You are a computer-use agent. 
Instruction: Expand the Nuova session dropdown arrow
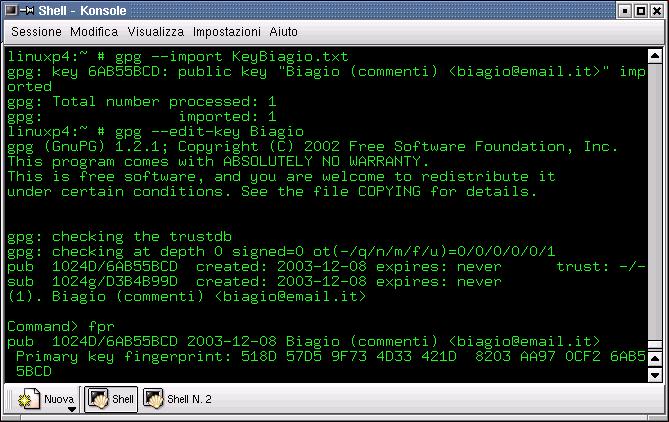[x=71, y=409]
